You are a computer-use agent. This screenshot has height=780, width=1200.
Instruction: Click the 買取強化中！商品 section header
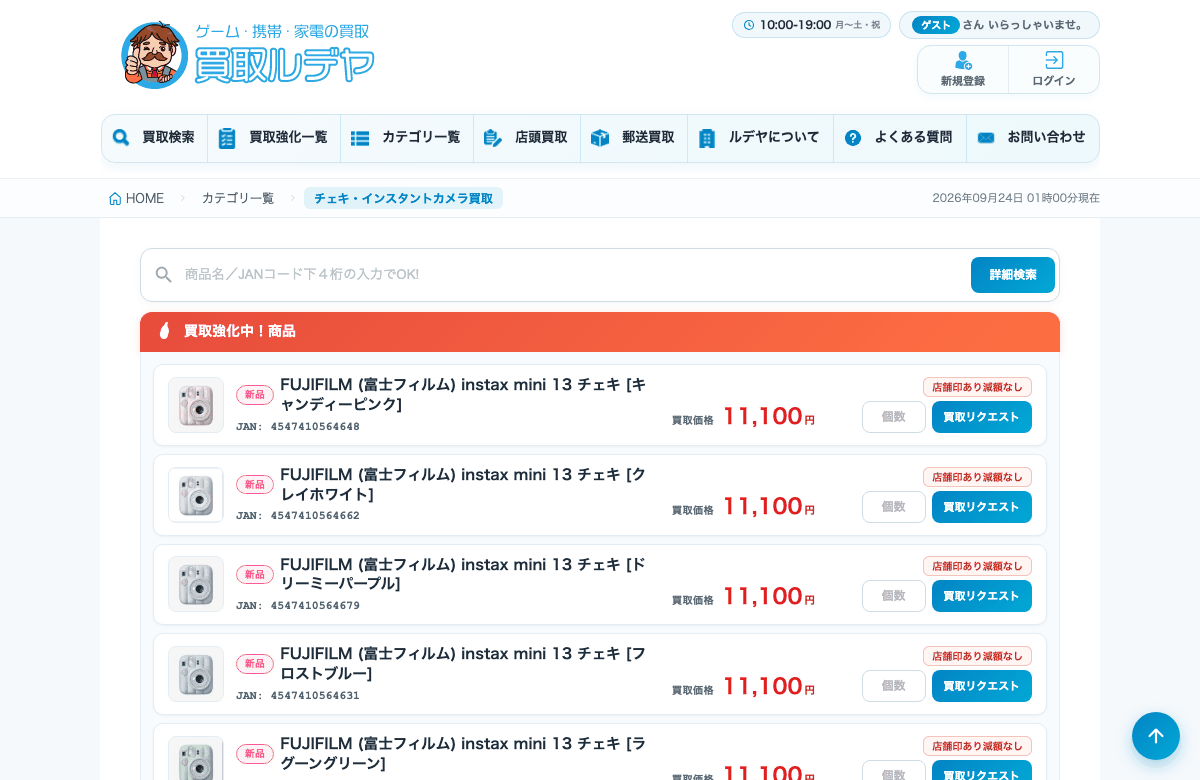pyautogui.click(x=600, y=331)
